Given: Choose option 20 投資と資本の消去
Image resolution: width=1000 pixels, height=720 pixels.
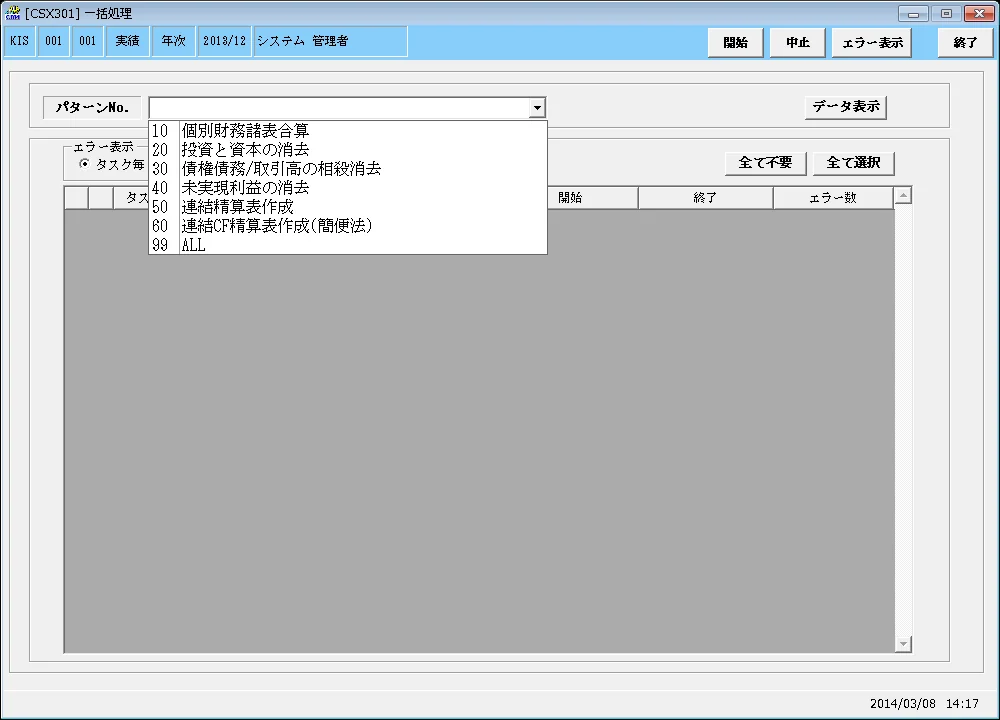Looking at the screenshot, I should [348, 150].
